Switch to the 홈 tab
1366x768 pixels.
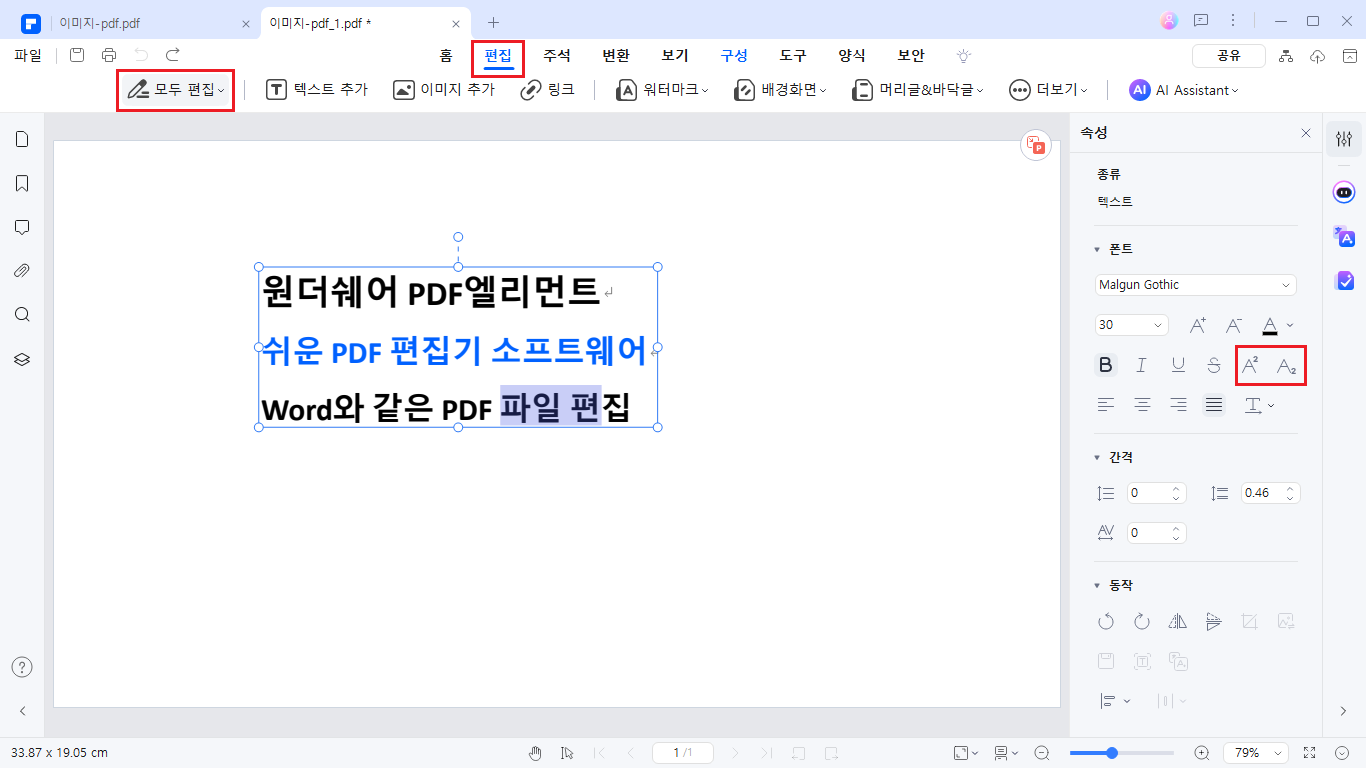click(446, 56)
